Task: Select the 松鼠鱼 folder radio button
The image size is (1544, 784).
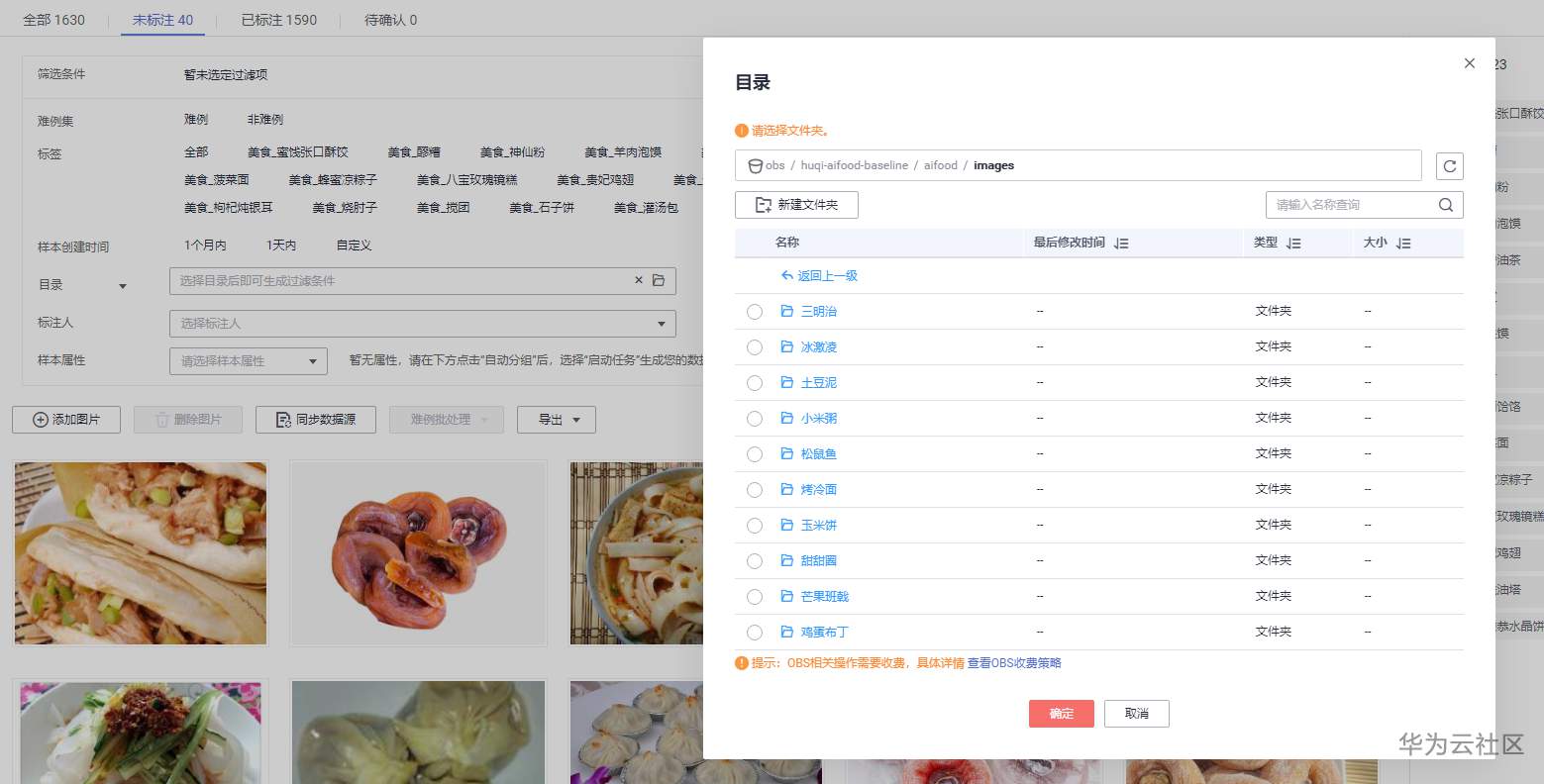Action: coord(755,454)
